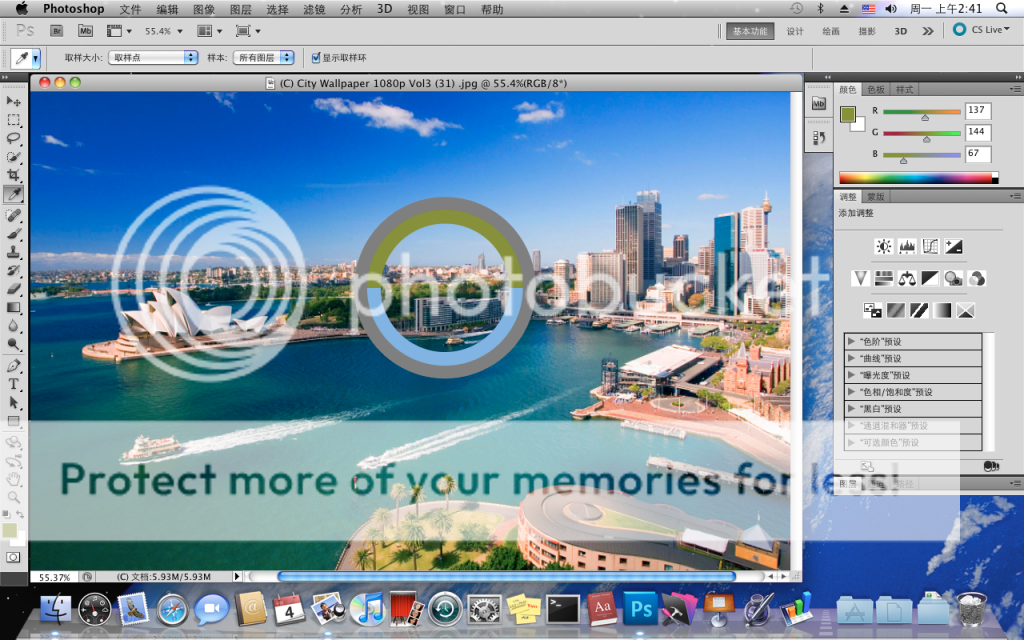
Task: Select the Eyedropper tool in the toolbox
Action: (x=13, y=194)
